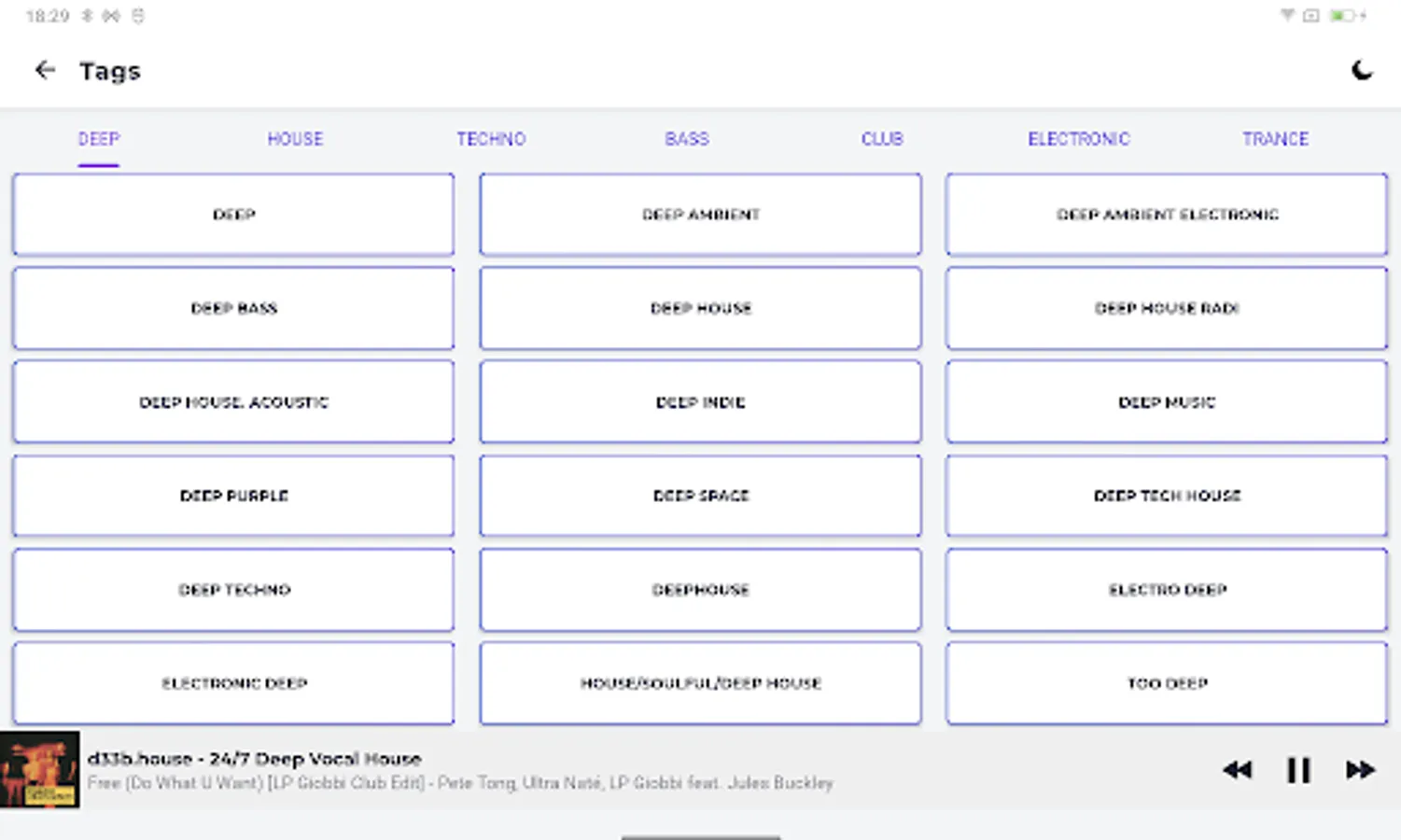Switch to the HOUSE tab
The height and width of the screenshot is (840, 1401).
click(295, 139)
